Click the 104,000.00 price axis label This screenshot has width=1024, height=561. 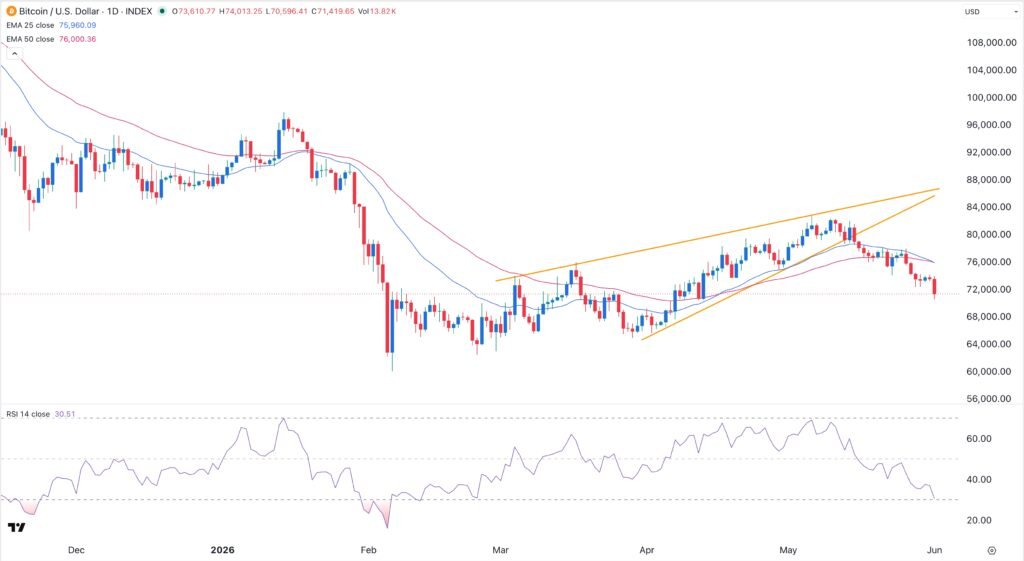(991, 70)
